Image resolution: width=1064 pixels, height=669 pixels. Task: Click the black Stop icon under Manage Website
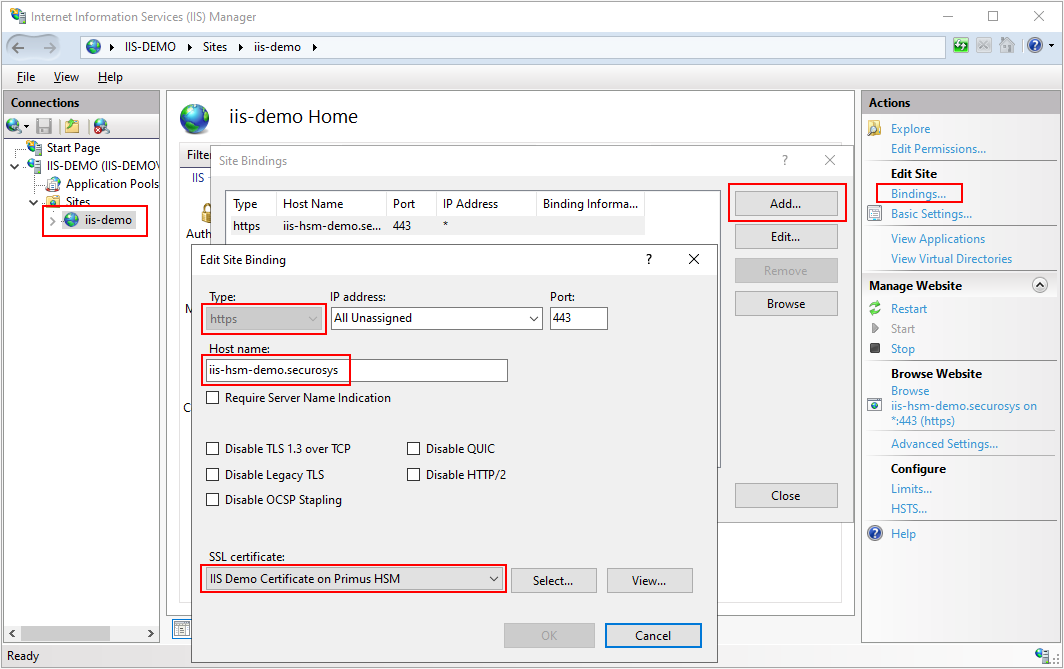click(x=875, y=349)
